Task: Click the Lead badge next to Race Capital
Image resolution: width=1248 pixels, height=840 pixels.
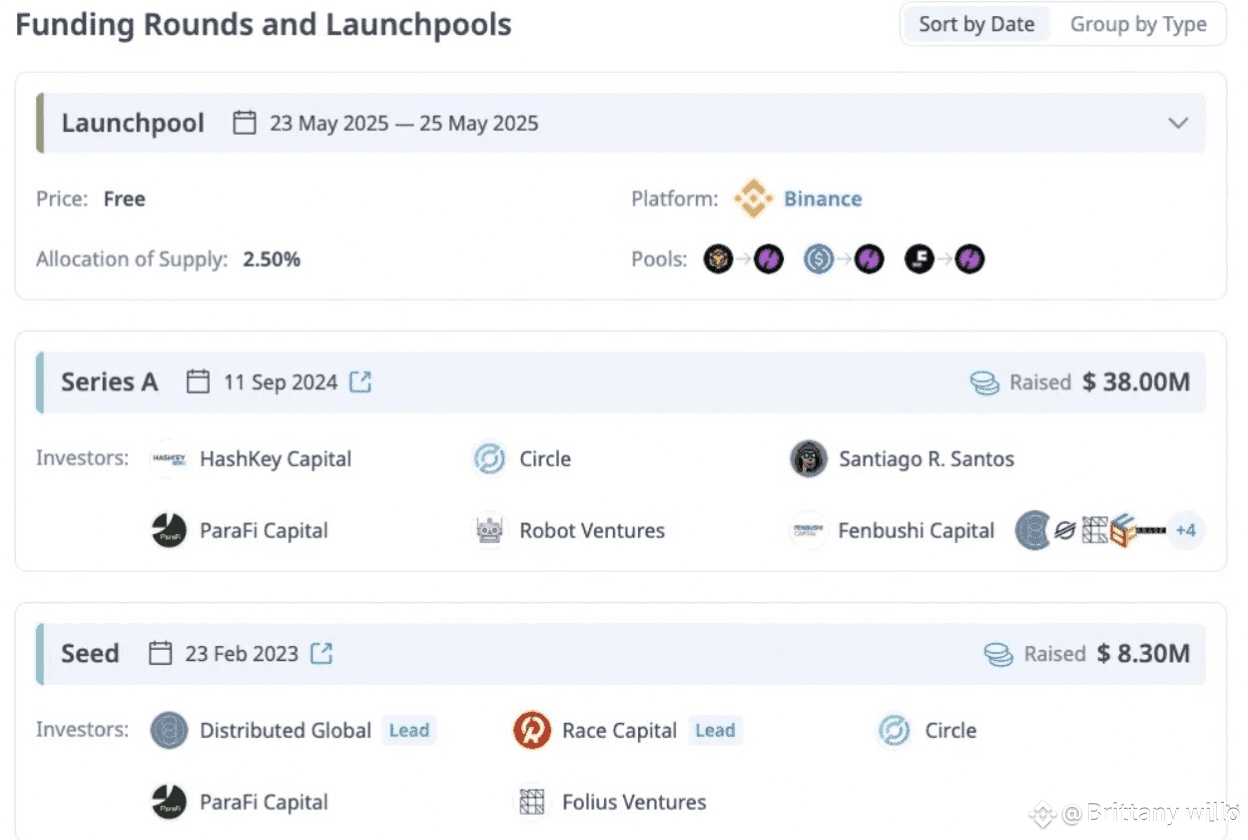Action: click(715, 730)
